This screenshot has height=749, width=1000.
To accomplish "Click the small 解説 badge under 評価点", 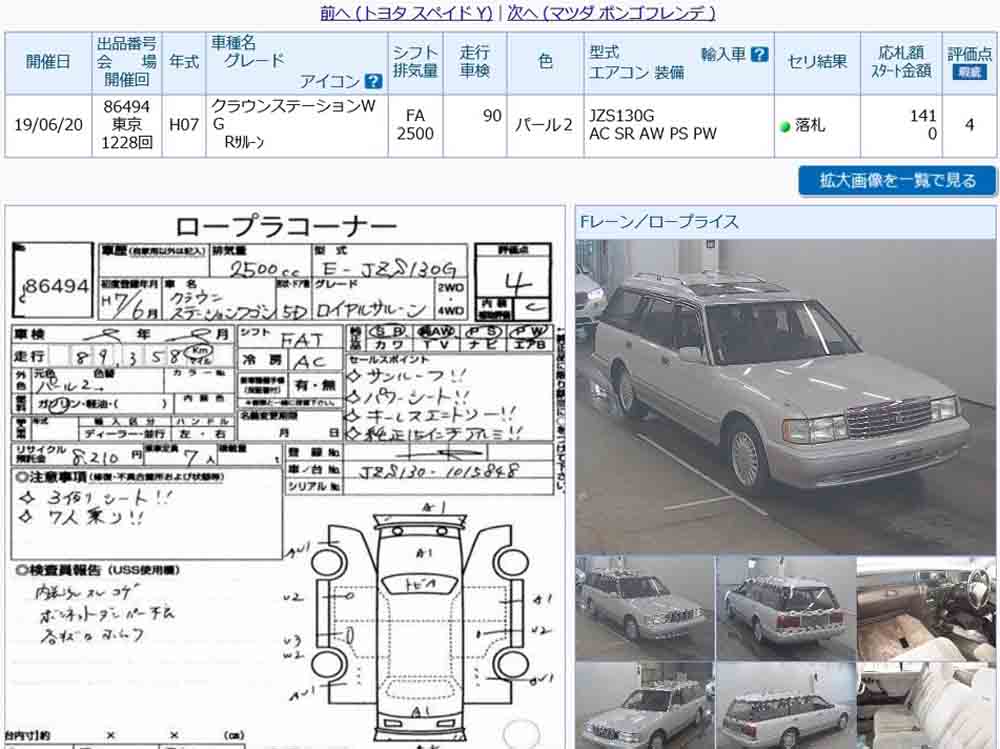I will pyautogui.click(x=969, y=72).
